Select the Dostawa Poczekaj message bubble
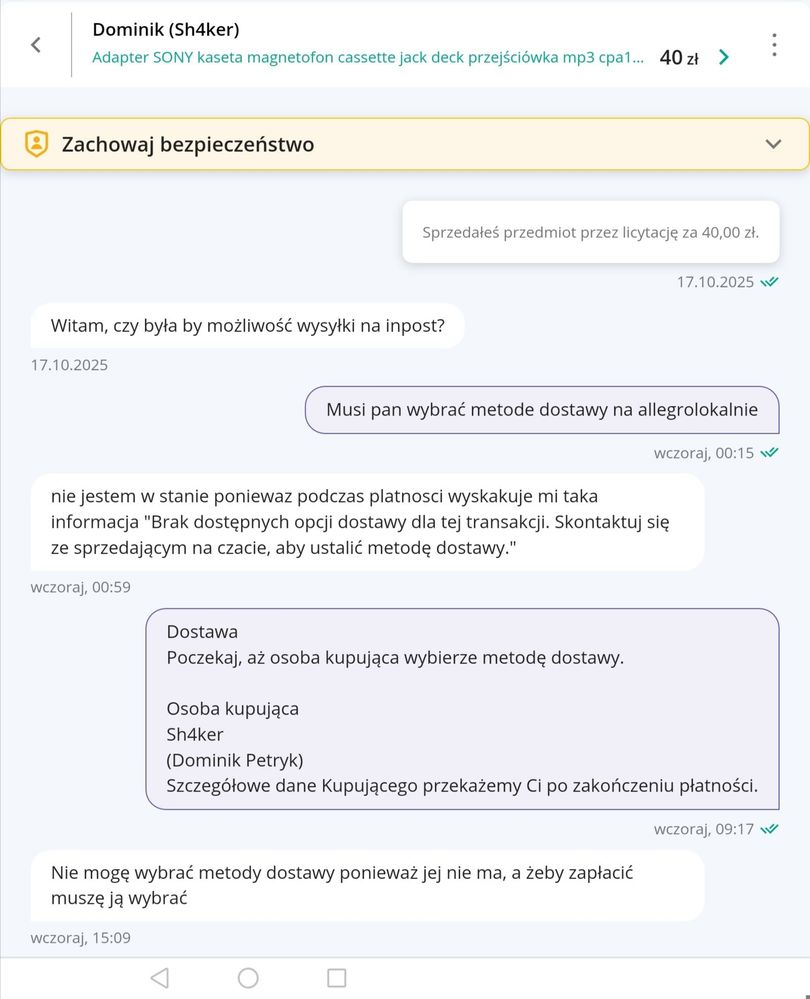This screenshot has height=999, width=810. point(462,708)
